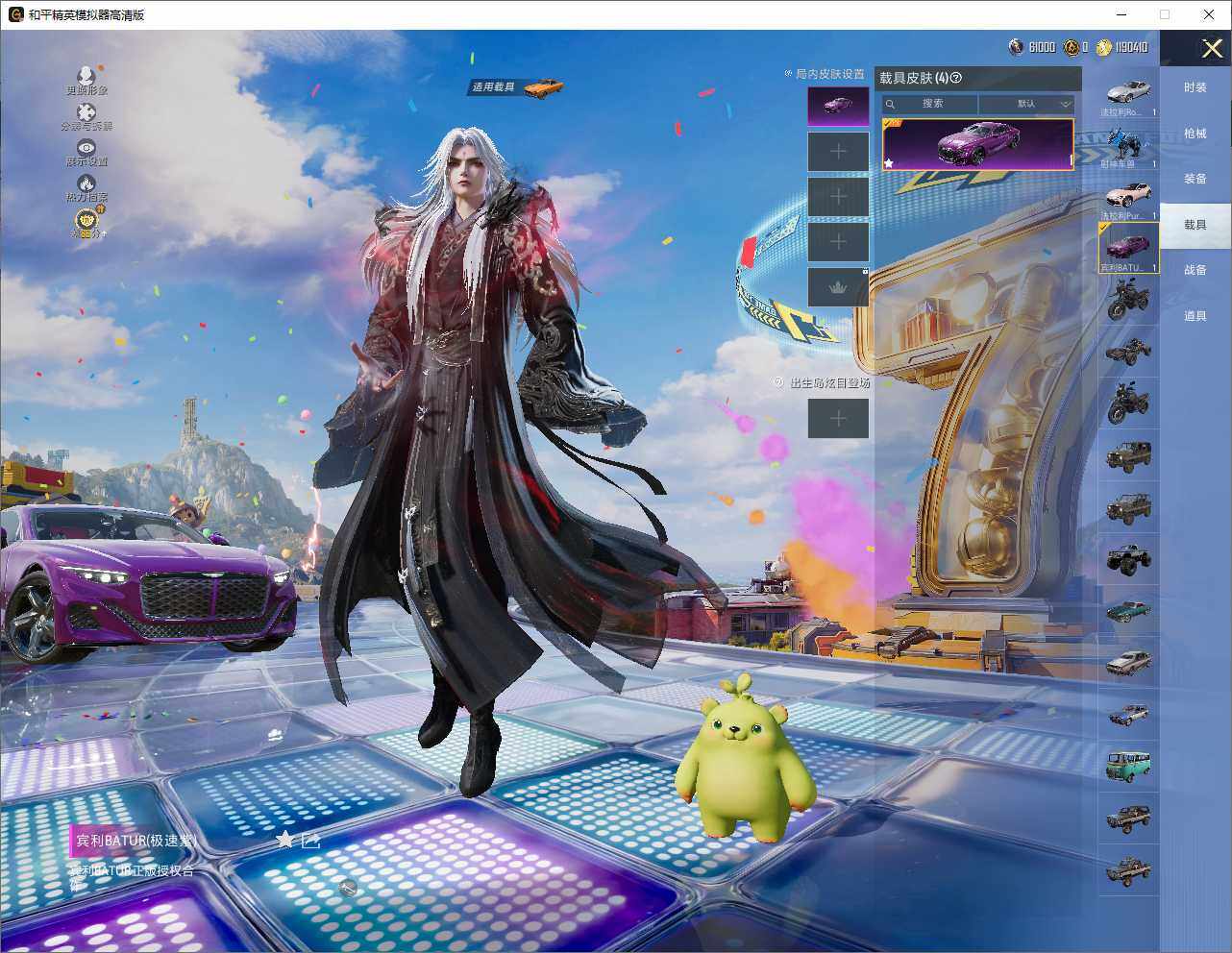Select the pink 法拉利Pur... car

tap(1128, 197)
